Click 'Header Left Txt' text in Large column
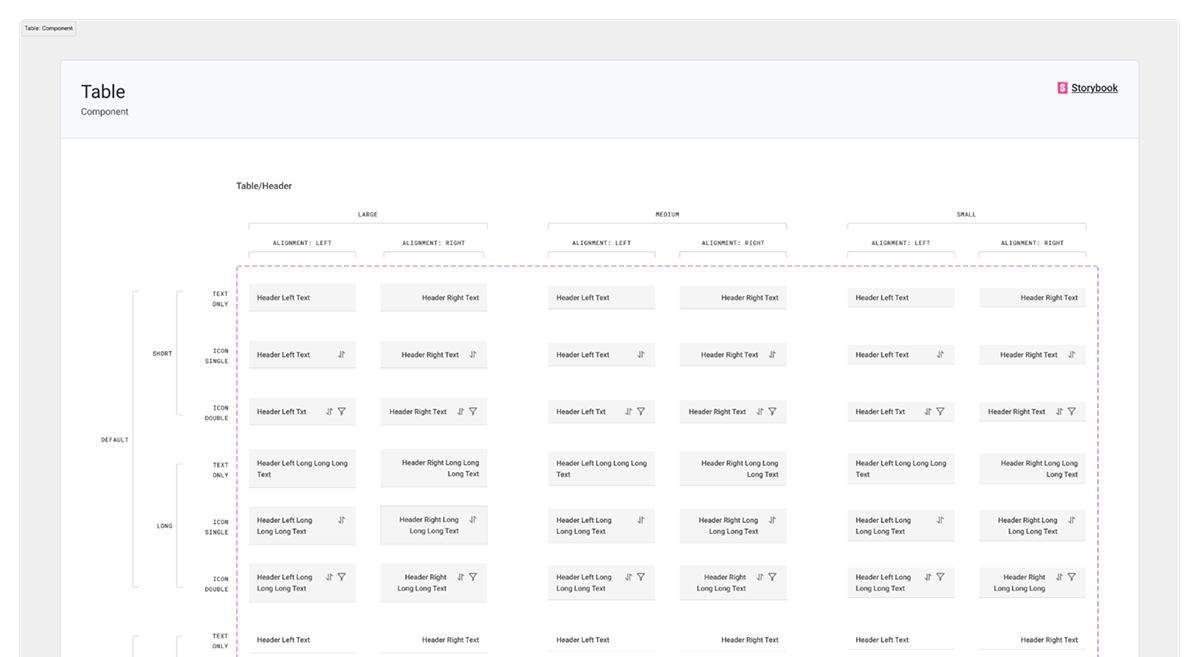The width and height of the screenshot is (1200, 657). tap(282, 412)
